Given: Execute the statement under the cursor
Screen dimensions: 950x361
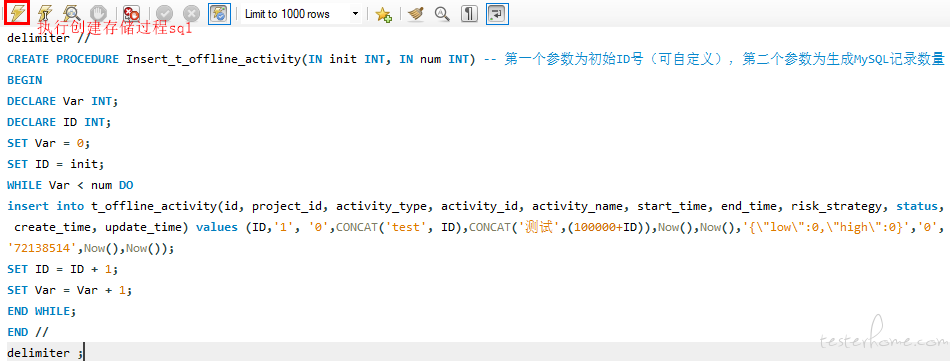Looking at the screenshot, I should (x=44, y=13).
